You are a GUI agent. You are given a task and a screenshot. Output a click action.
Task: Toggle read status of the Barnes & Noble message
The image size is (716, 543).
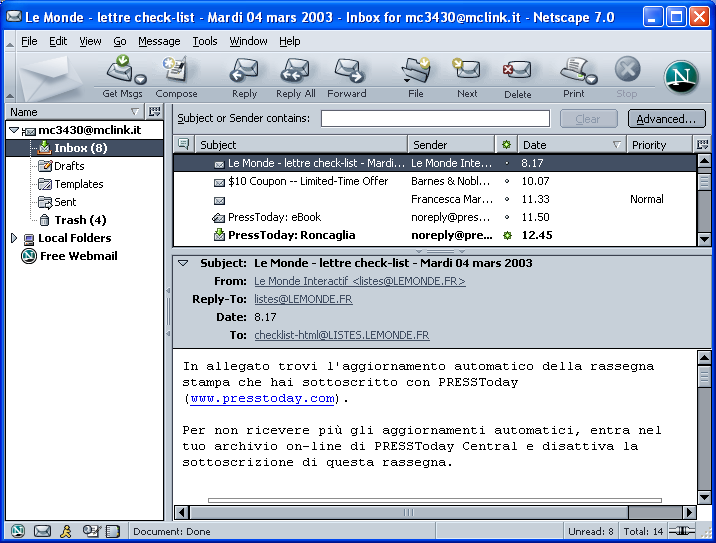[x=507, y=181]
